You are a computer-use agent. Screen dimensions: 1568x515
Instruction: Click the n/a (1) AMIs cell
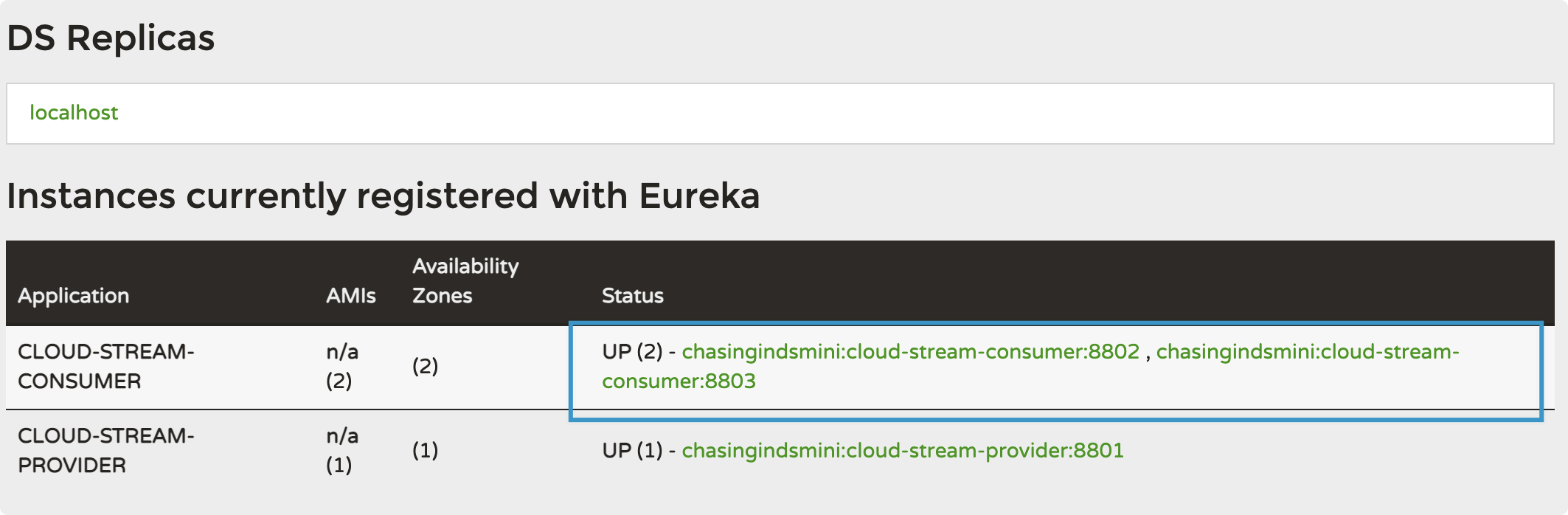pyautogui.click(x=341, y=451)
